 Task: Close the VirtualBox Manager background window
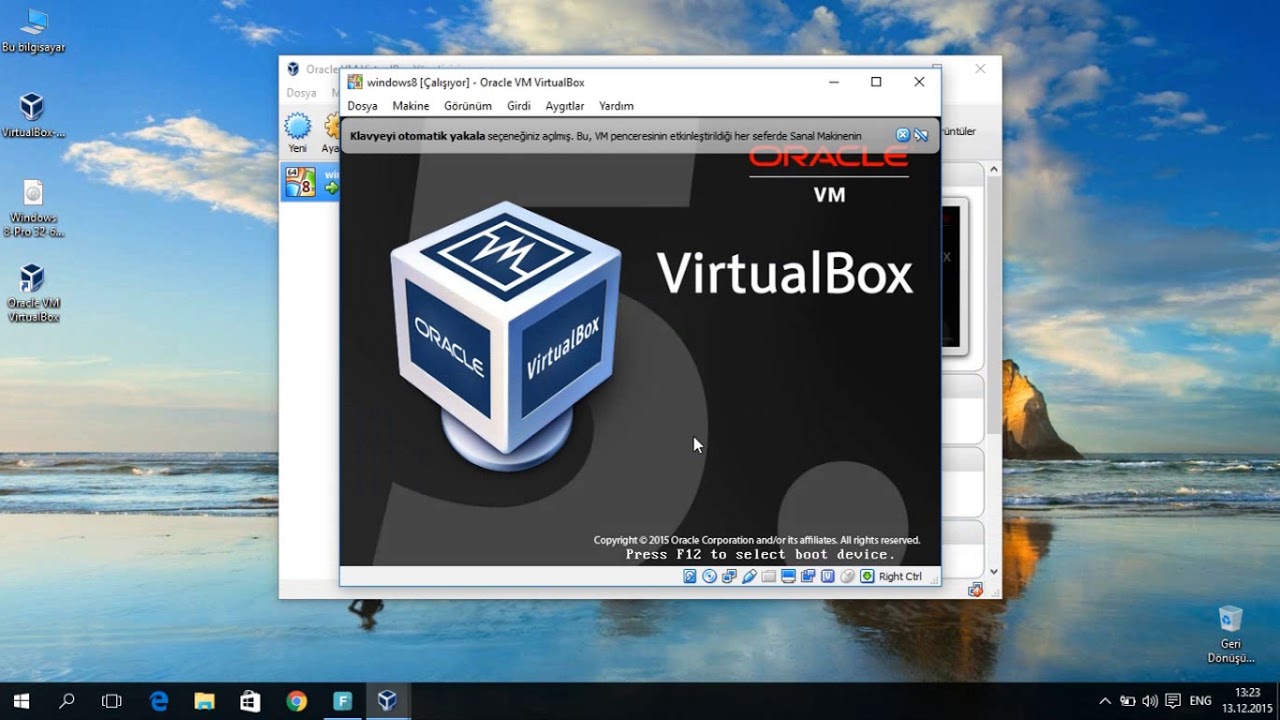coord(980,69)
